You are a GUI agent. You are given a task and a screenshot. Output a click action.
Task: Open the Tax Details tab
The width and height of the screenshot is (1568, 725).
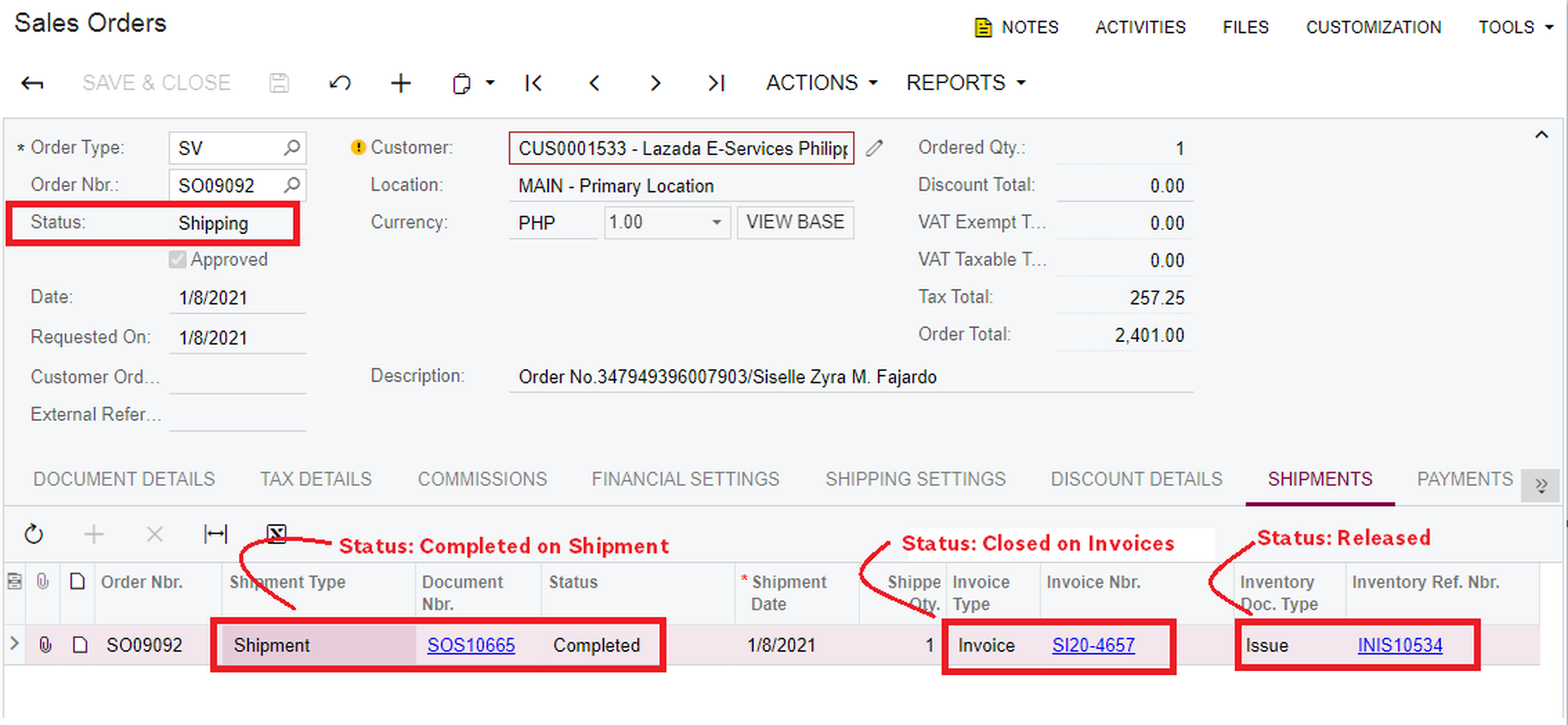coord(316,479)
